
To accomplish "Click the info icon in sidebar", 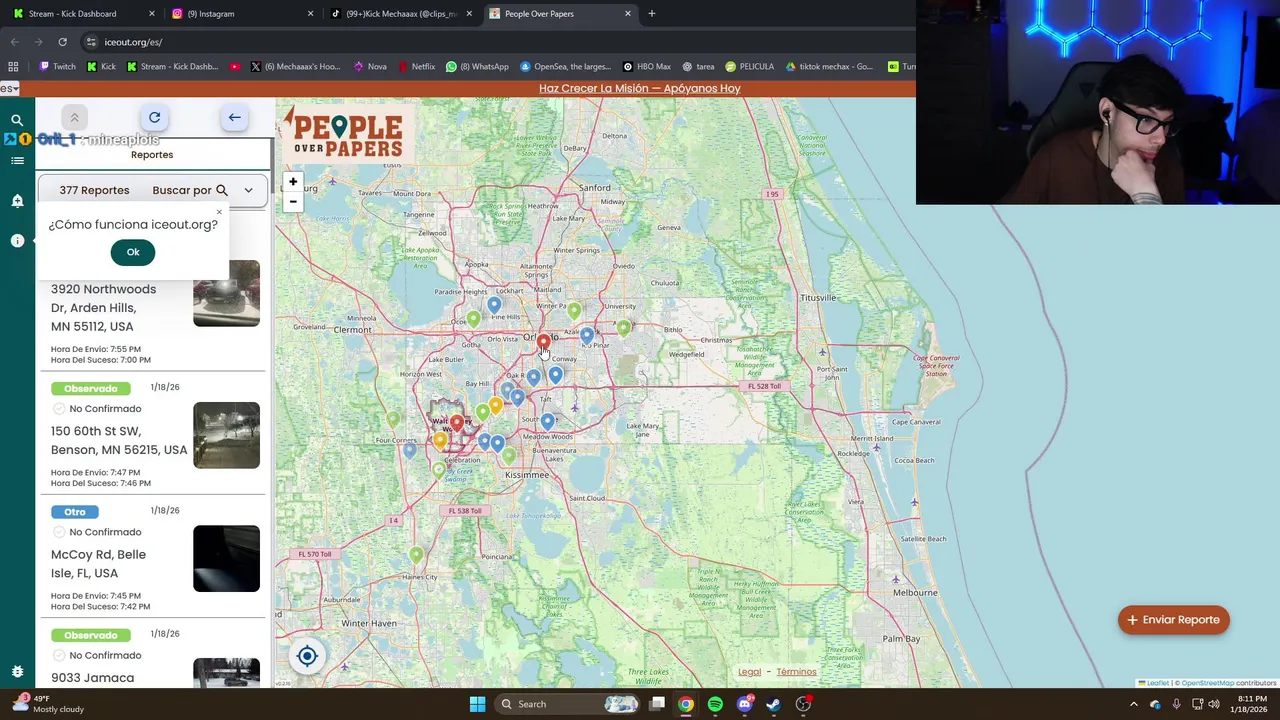I will (17, 240).
